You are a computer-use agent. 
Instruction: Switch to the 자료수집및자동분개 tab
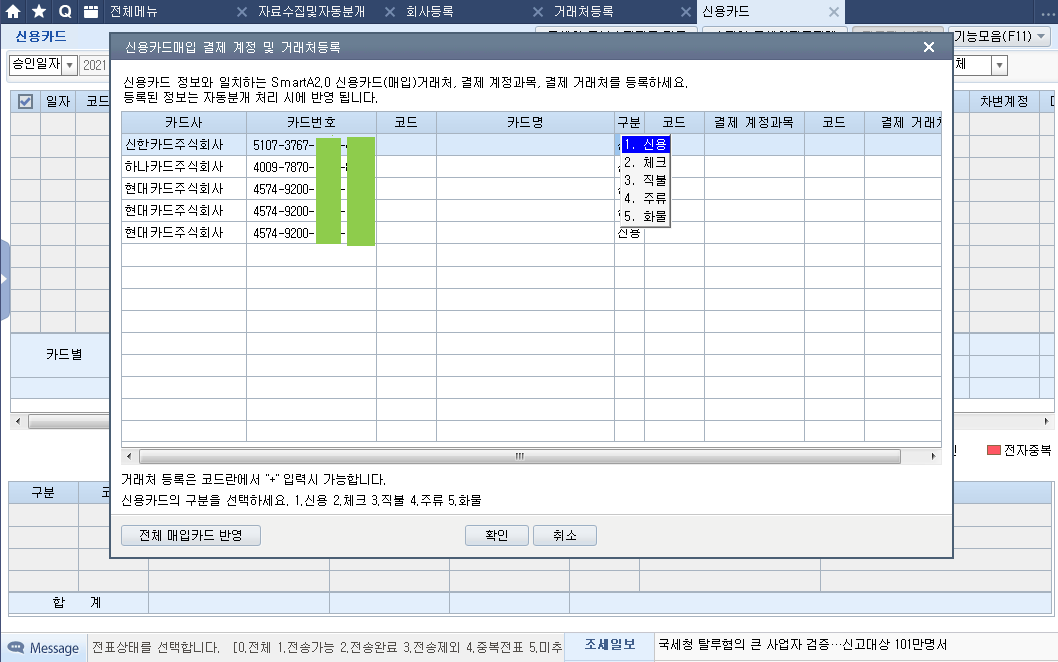tap(311, 11)
